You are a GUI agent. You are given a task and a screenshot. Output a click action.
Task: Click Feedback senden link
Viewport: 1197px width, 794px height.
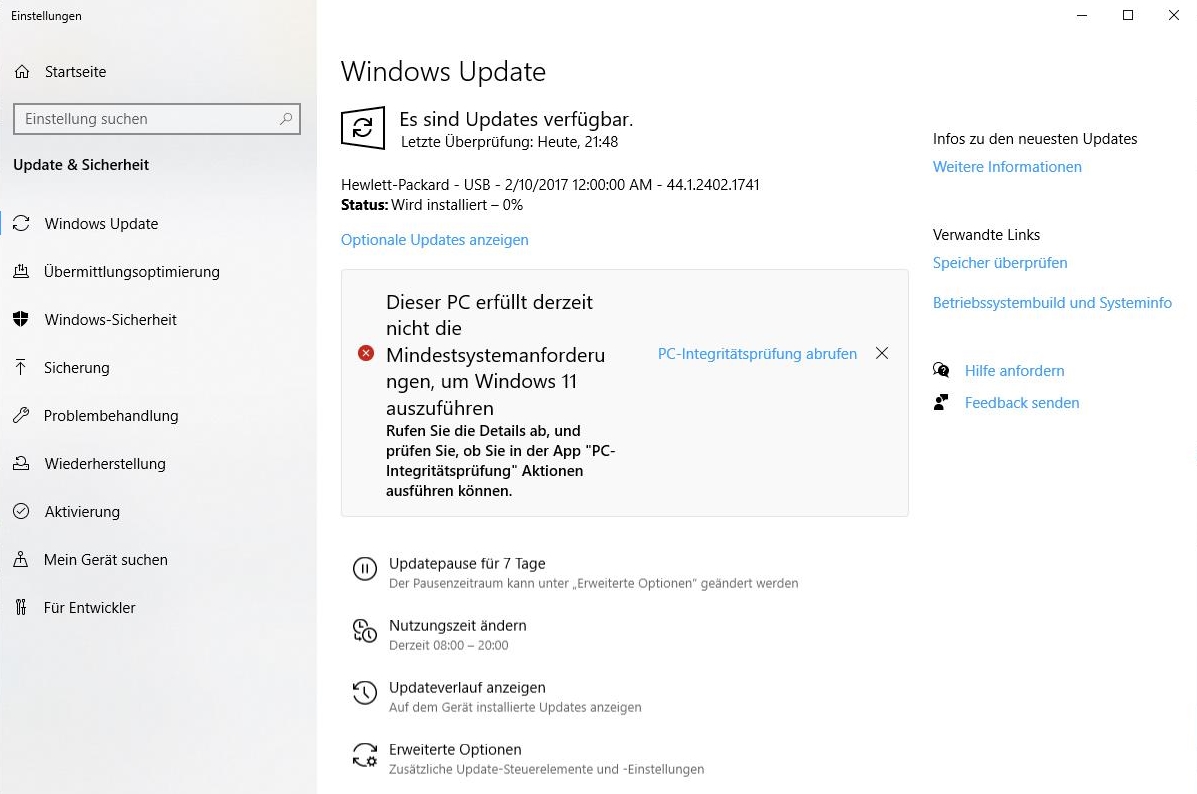coord(1022,403)
